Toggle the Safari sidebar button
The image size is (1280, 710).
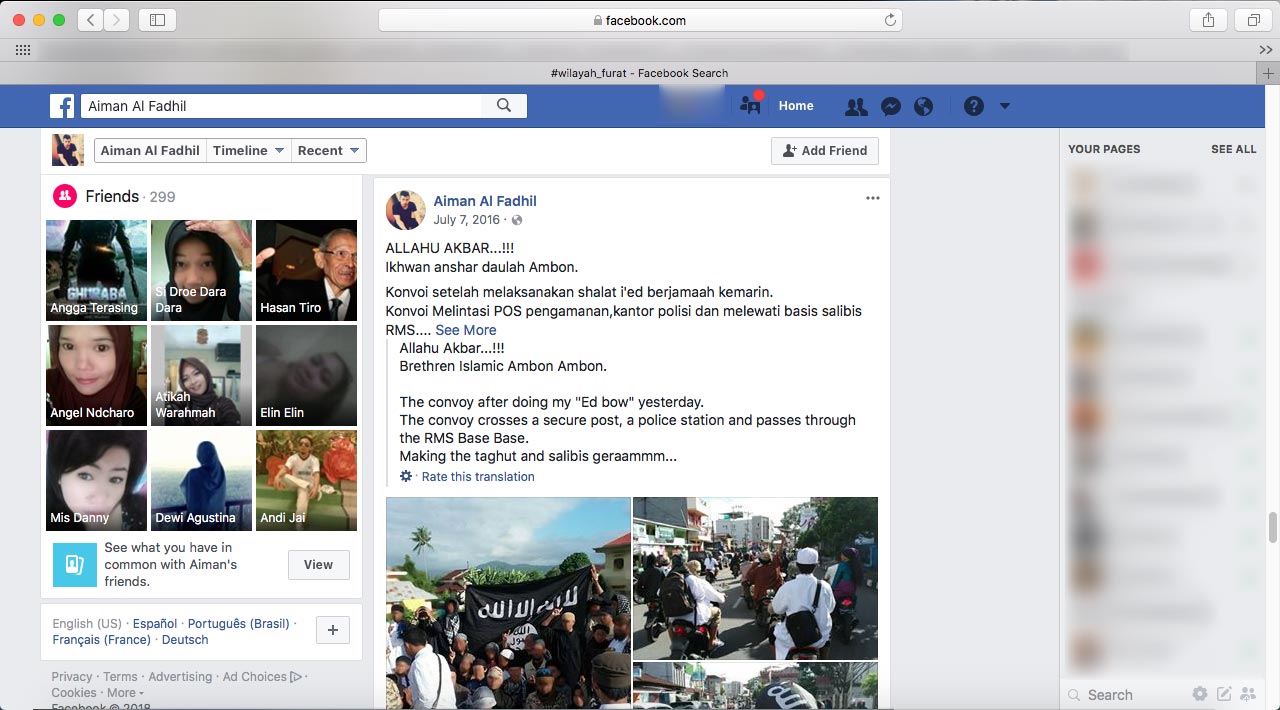coord(157,20)
